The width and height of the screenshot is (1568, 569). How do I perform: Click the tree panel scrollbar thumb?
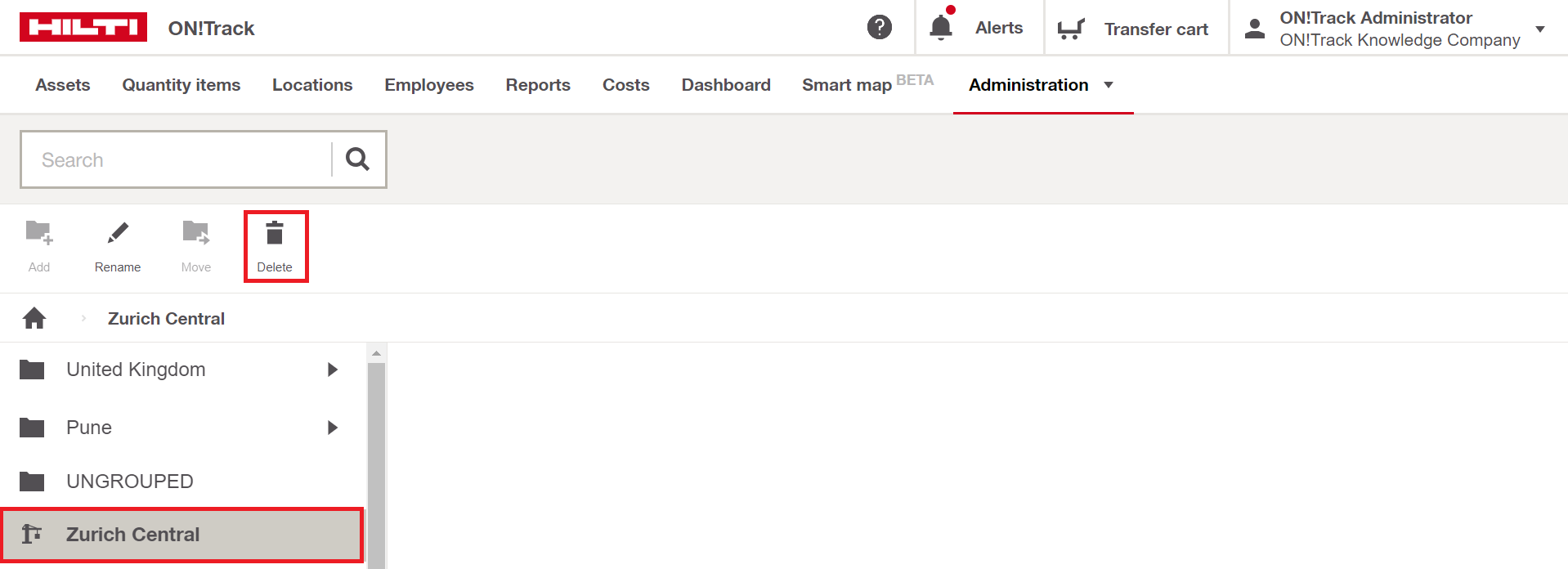[x=376, y=466]
